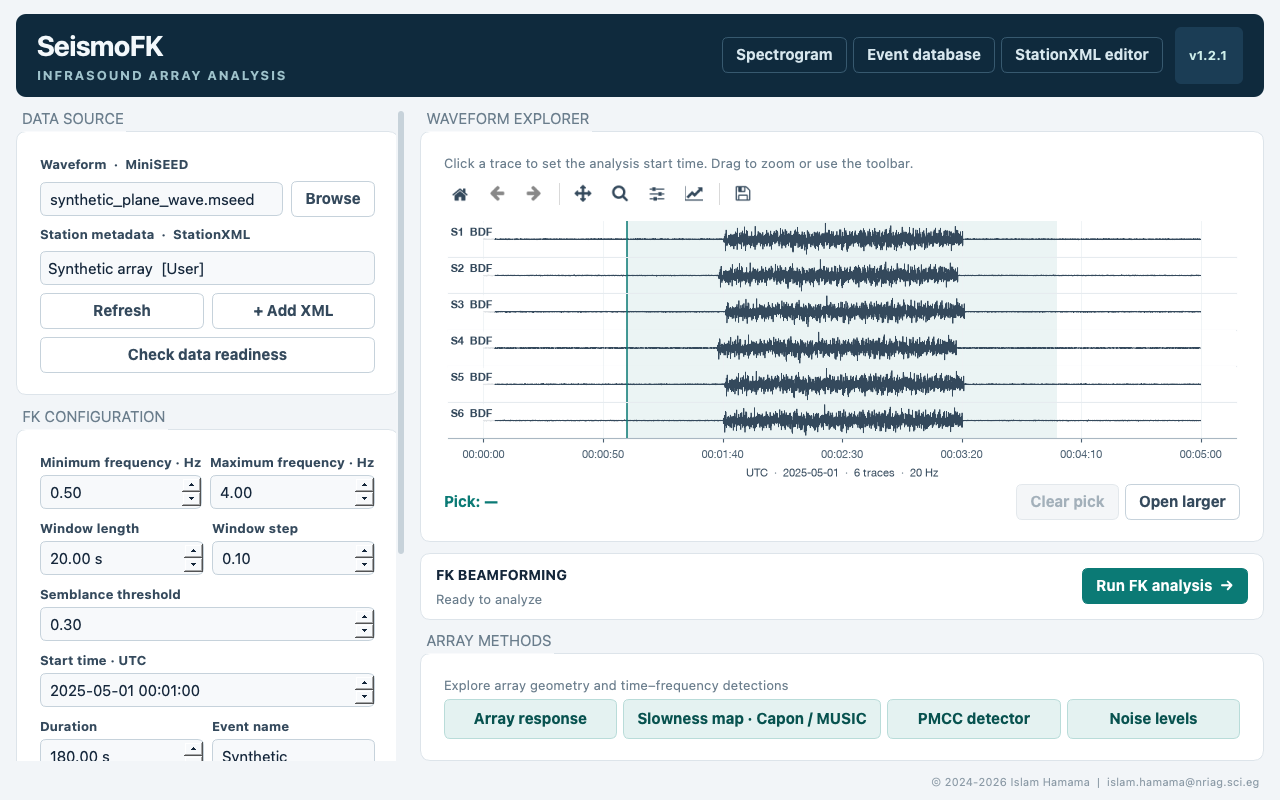
Task: Click the SeismoFK title
Action: [x=100, y=46]
